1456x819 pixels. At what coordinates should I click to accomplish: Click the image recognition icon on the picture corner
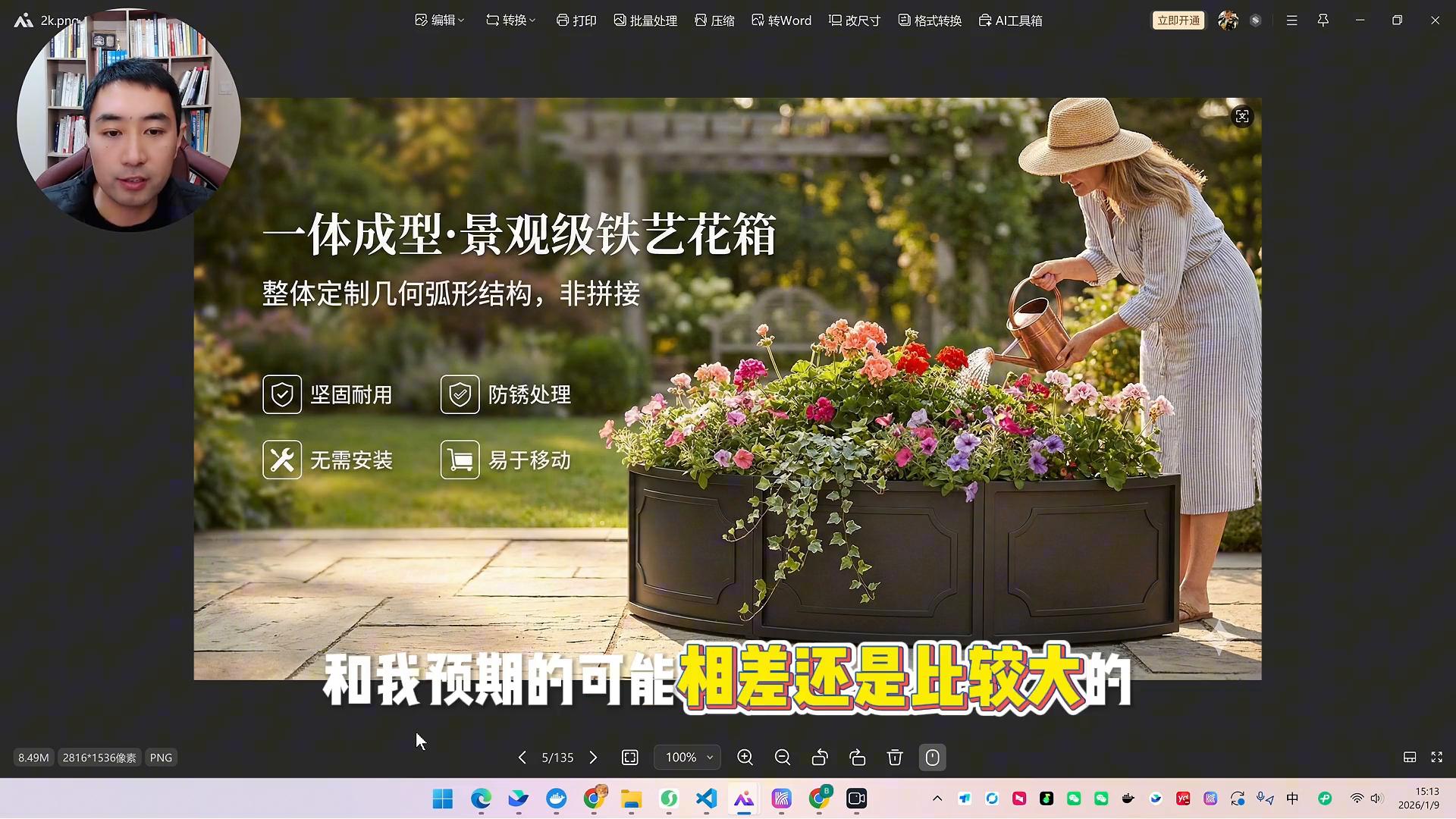[1242, 117]
